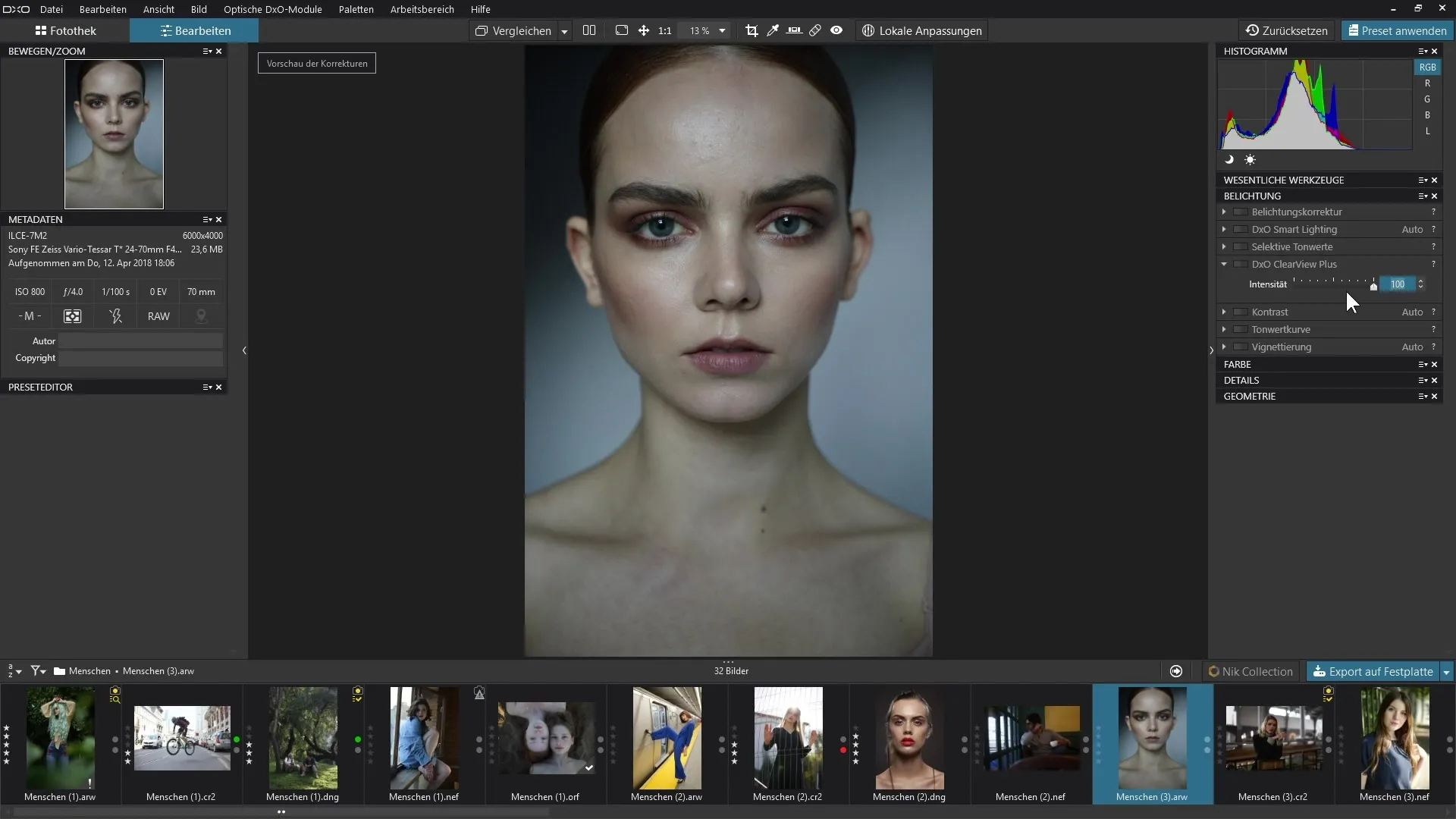
Task: Select thumbnail Menschen (2).dng
Action: (x=909, y=744)
